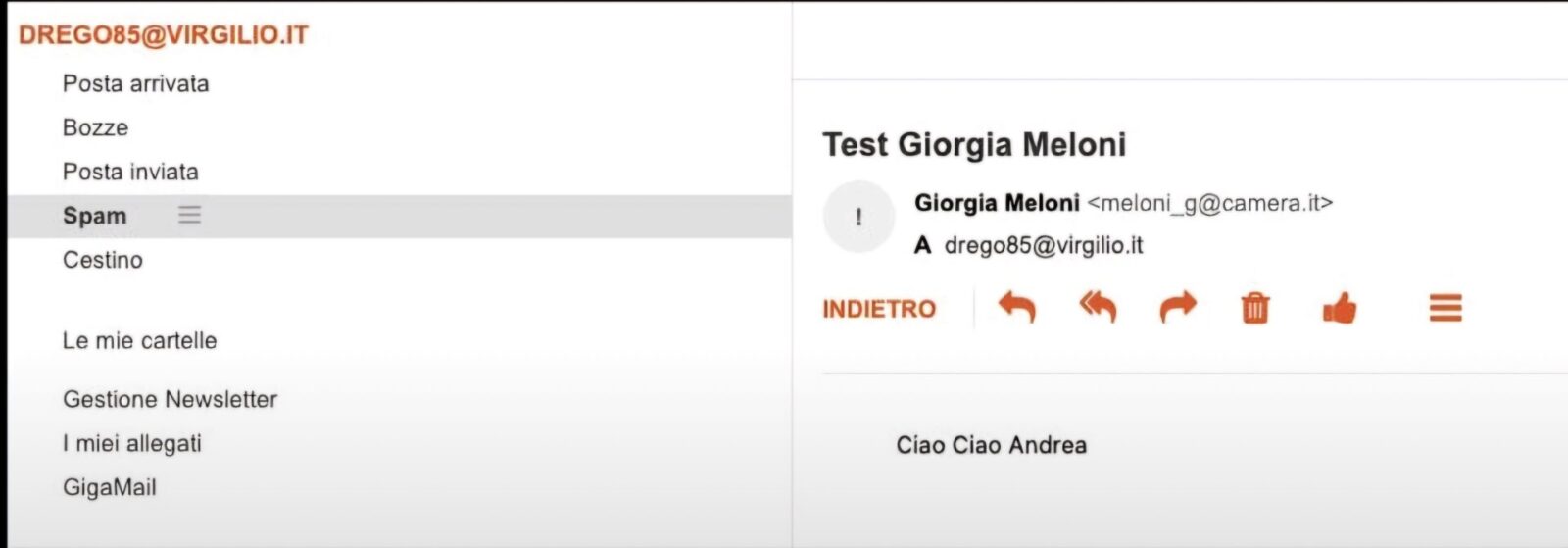
Task: Open the Bozze drafts folder
Action: pyautogui.click(x=95, y=127)
